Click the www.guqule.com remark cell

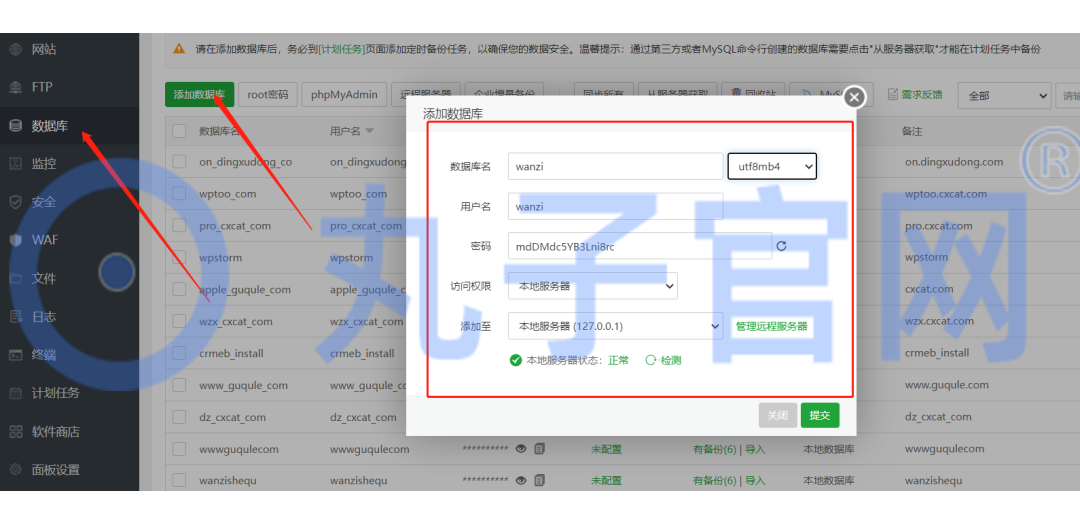[946, 385]
